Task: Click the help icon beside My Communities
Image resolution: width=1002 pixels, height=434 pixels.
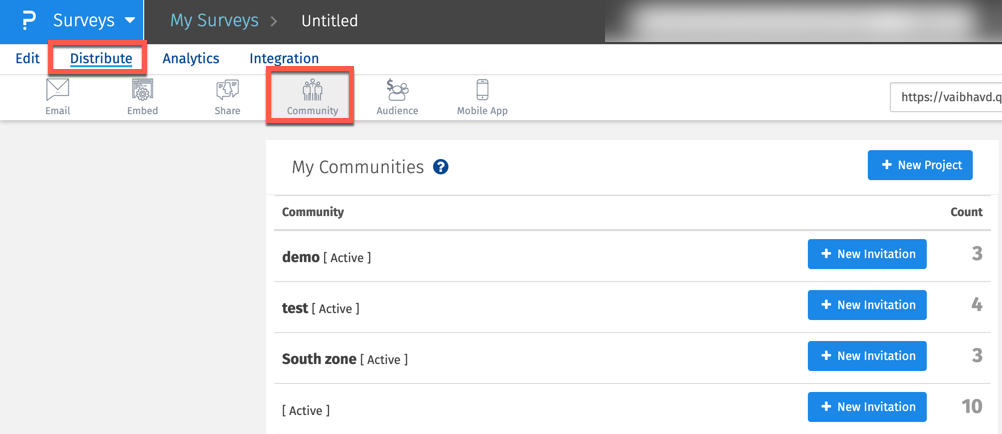Action: 441,167
